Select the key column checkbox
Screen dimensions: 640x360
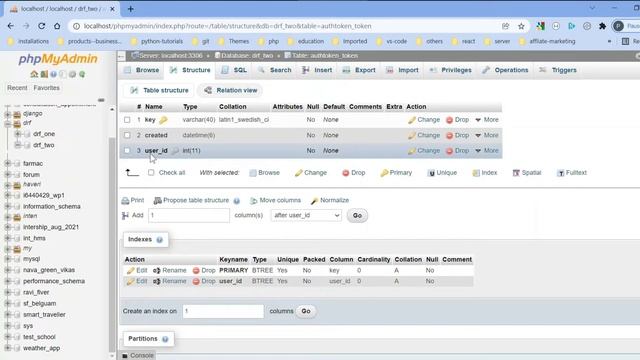[127, 120]
